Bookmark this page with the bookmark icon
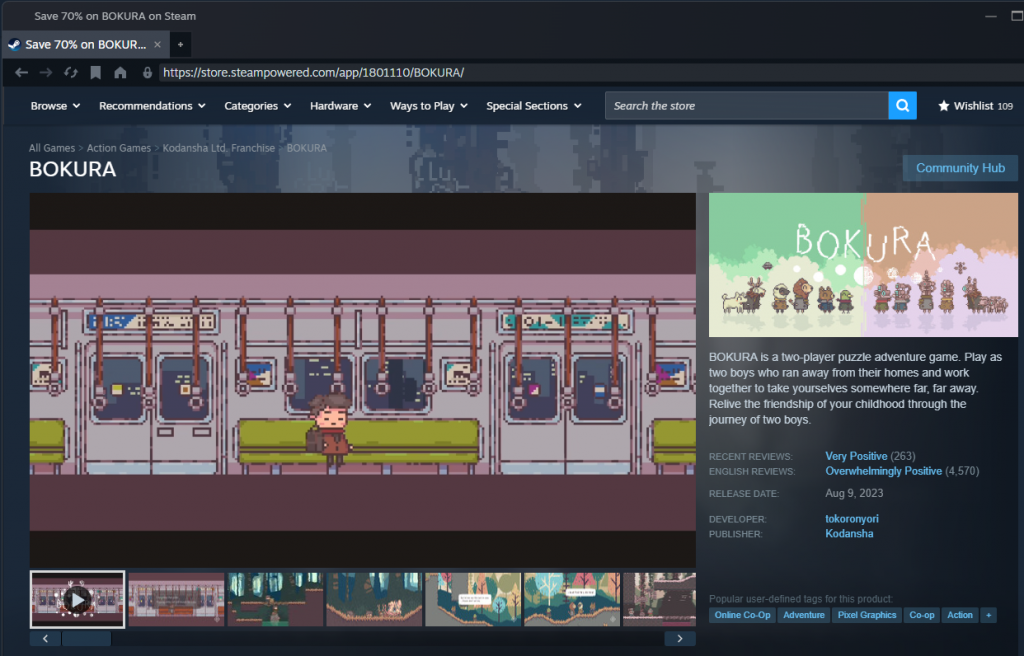 95,73
